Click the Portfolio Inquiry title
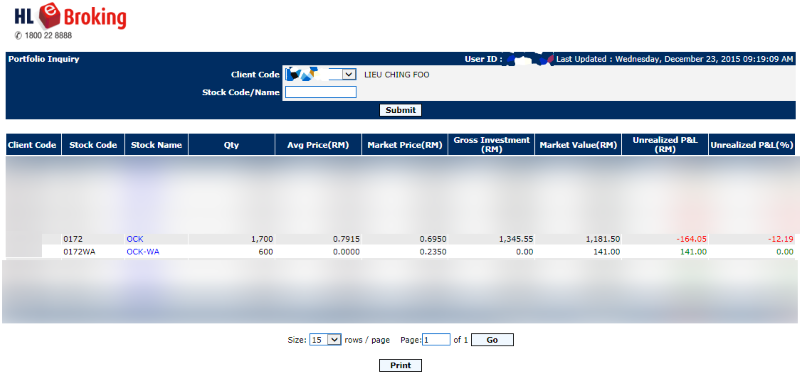 coord(44,59)
